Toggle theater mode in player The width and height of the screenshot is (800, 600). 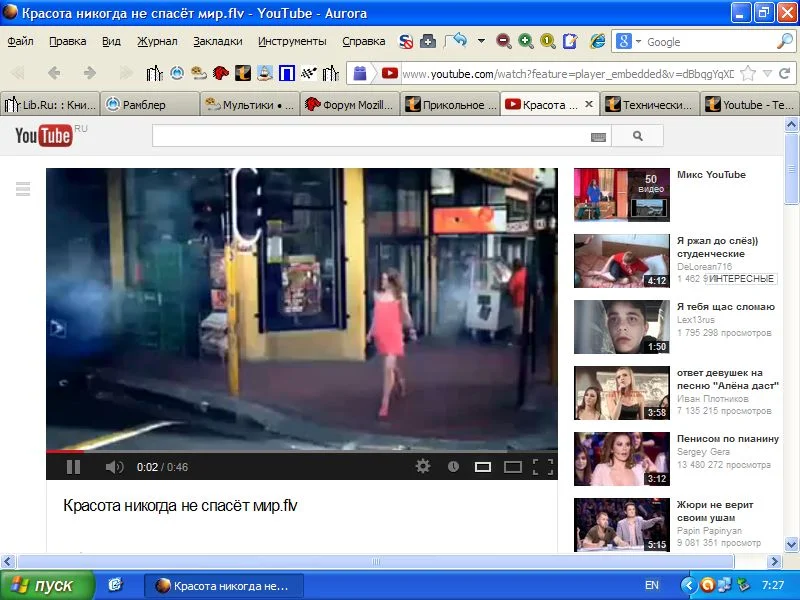click(513, 466)
